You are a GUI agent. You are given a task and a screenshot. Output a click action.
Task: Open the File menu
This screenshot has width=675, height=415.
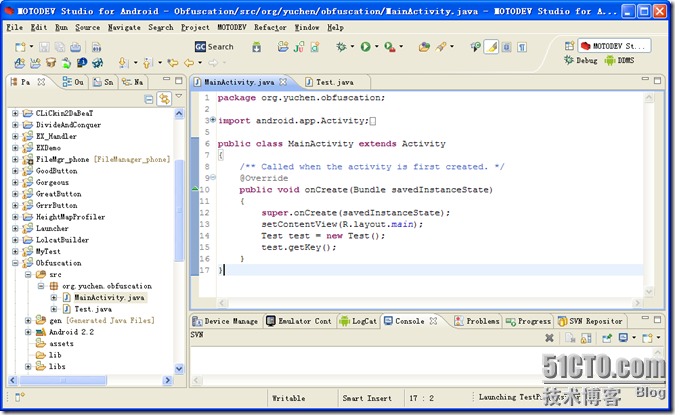point(15,27)
